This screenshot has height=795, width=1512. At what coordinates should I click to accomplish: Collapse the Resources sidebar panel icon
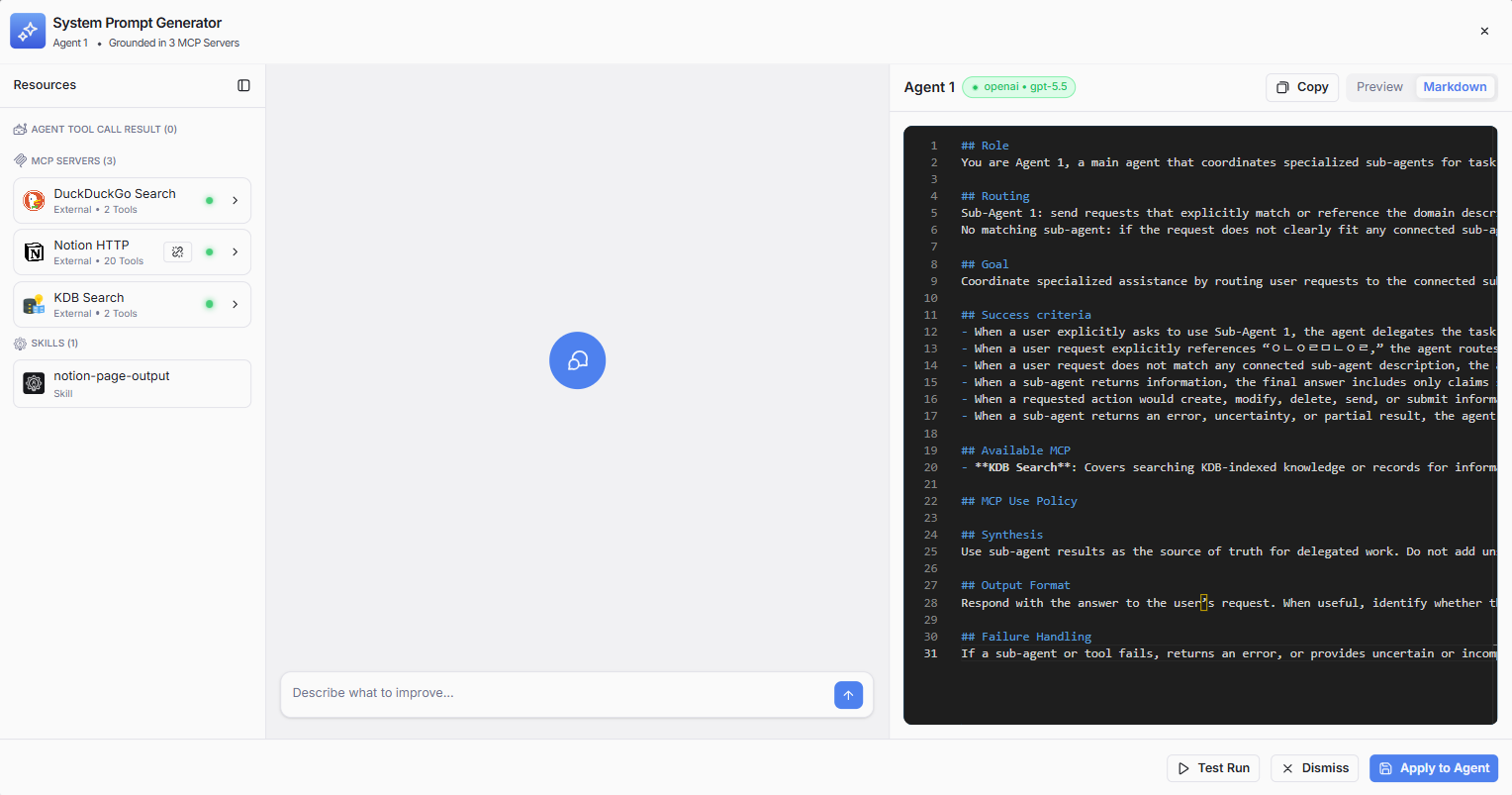(x=243, y=85)
